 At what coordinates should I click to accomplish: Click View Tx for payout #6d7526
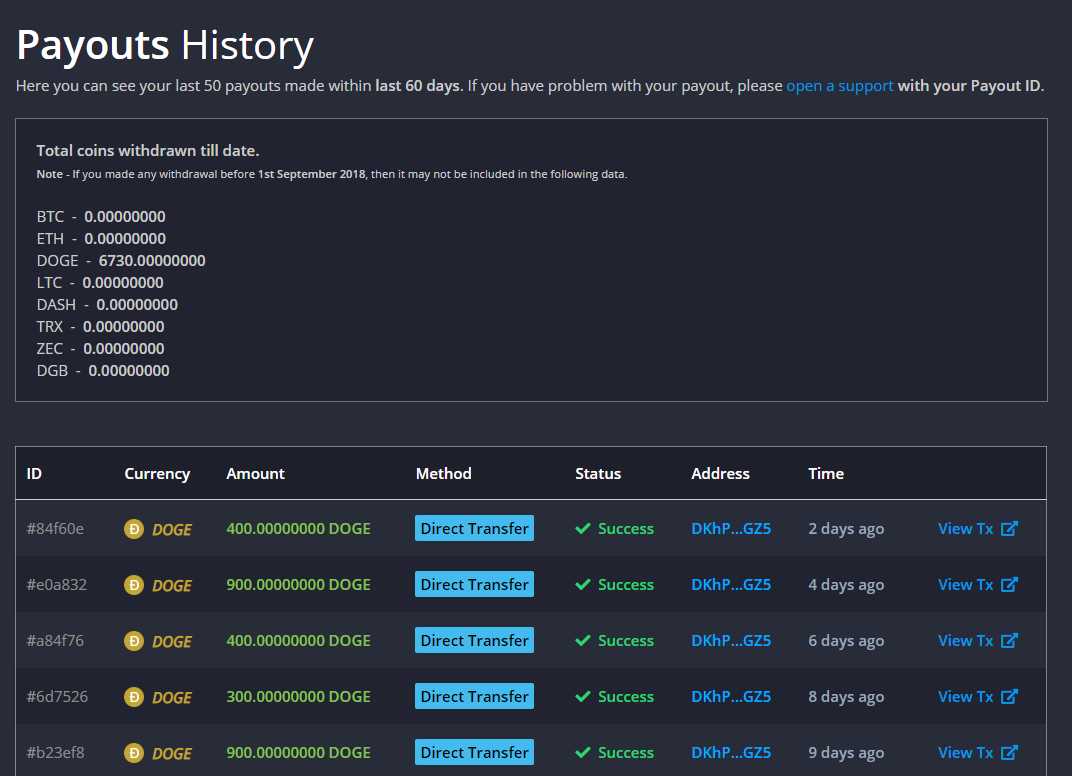[x=965, y=697]
